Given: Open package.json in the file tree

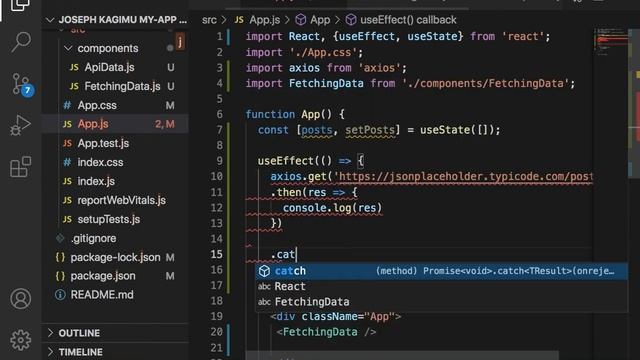Looking at the screenshot, I should [103, 276].
